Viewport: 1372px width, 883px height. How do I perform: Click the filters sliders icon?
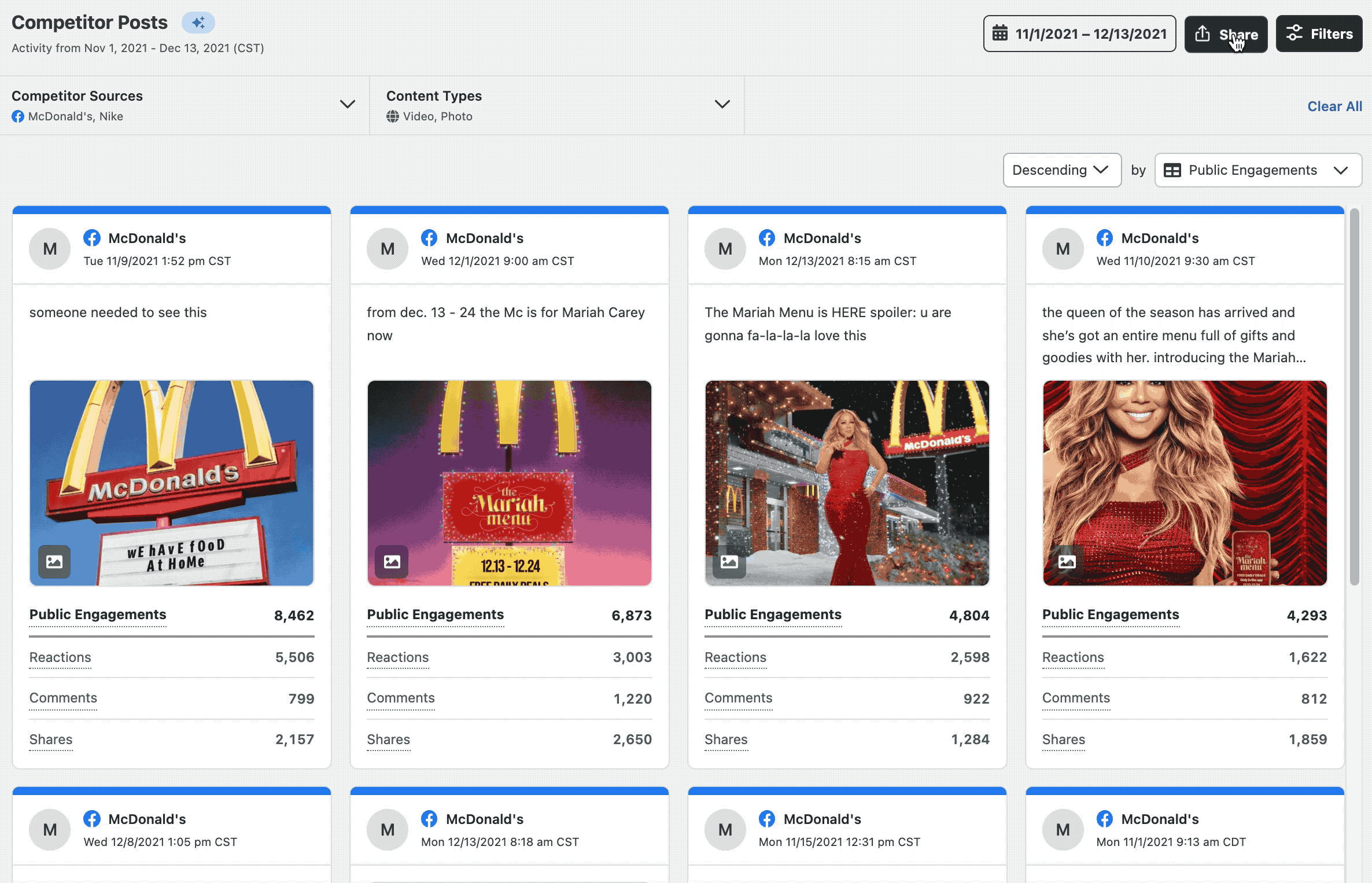tap(1294, 34)
